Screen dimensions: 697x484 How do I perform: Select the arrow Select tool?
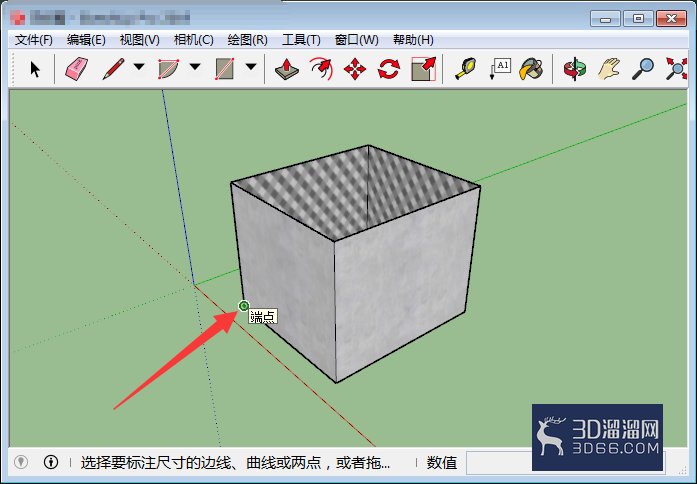pos(35,70)
